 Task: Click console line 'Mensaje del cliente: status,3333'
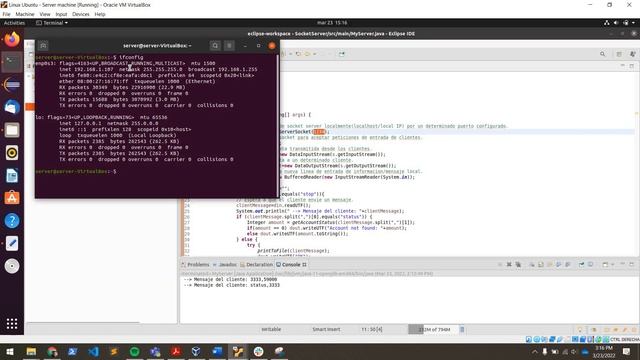[232, 285]
